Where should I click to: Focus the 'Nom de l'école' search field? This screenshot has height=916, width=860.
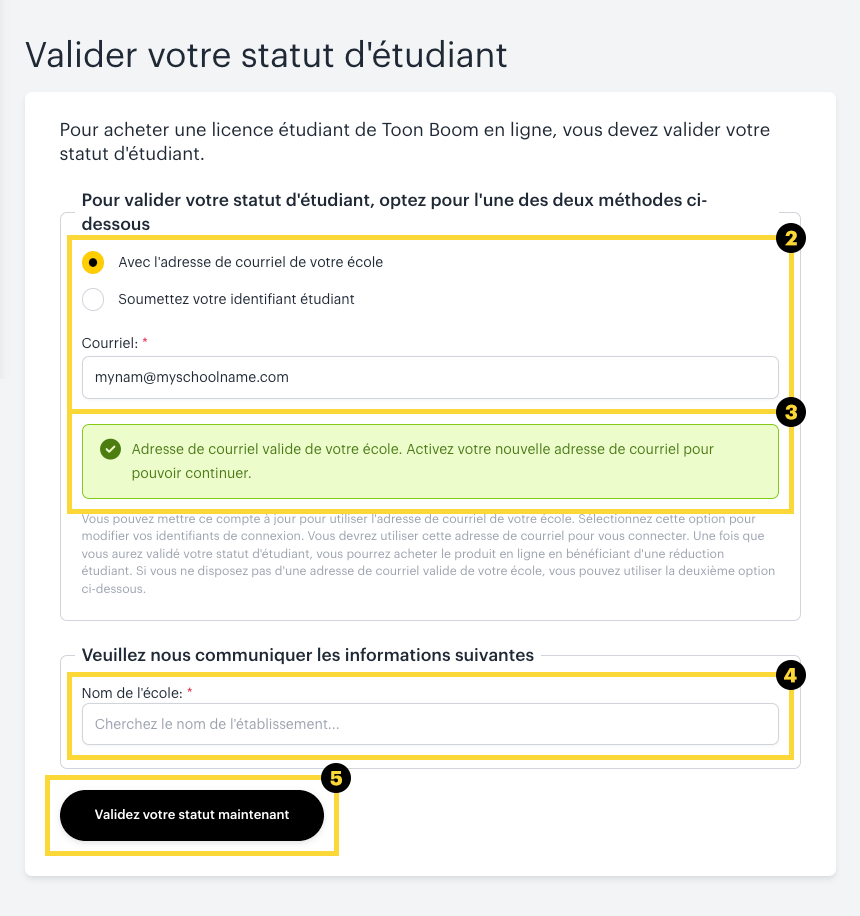pos(430,724)
